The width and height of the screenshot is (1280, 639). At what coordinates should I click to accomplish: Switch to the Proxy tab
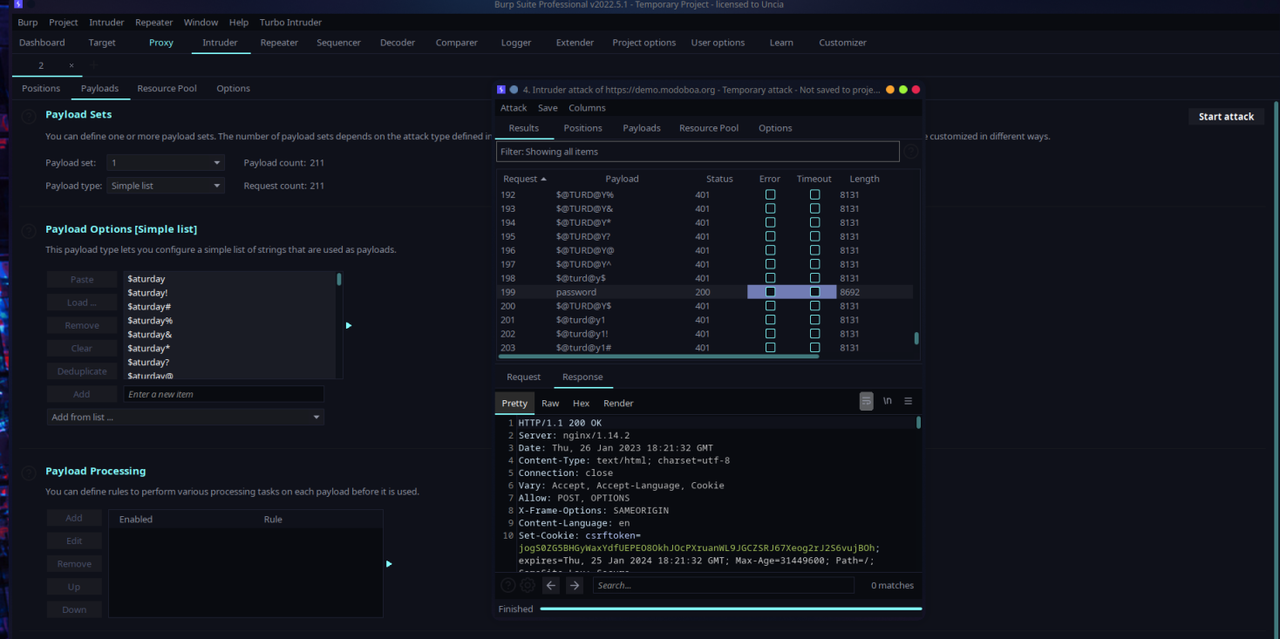click(161, 43)
